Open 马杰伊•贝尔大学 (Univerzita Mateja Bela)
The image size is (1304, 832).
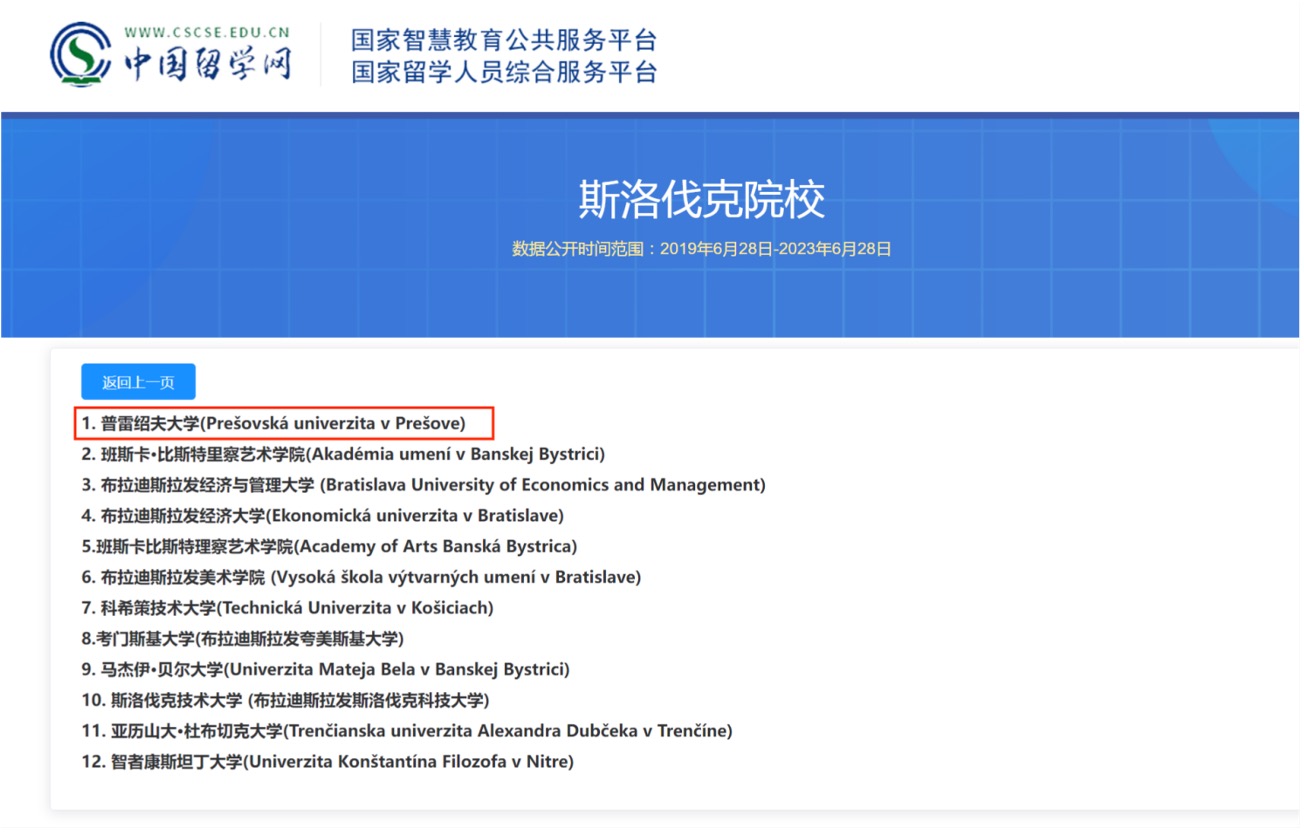coord(326,669)
